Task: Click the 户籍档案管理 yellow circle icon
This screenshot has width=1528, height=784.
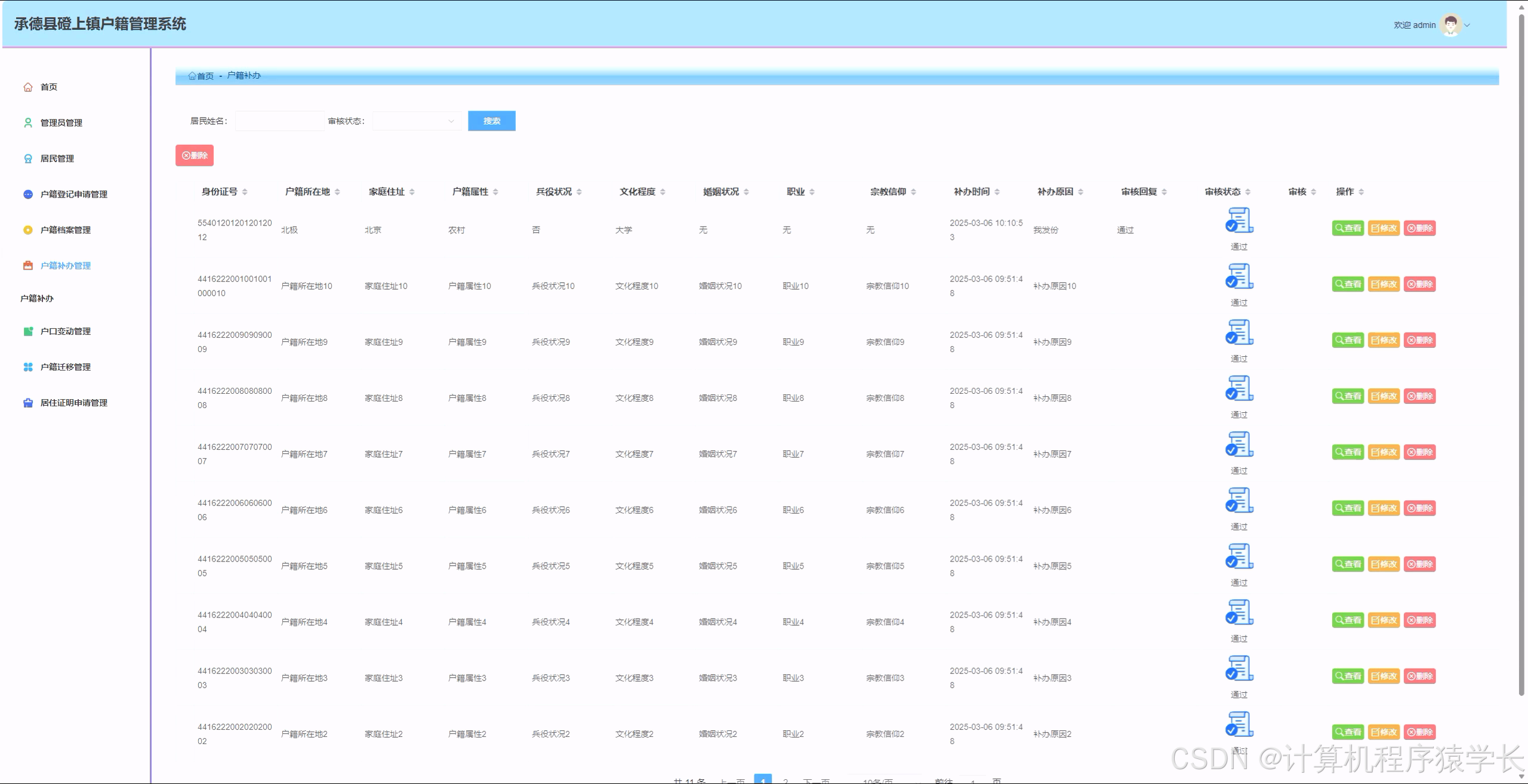Action: (x=28, y=230)
